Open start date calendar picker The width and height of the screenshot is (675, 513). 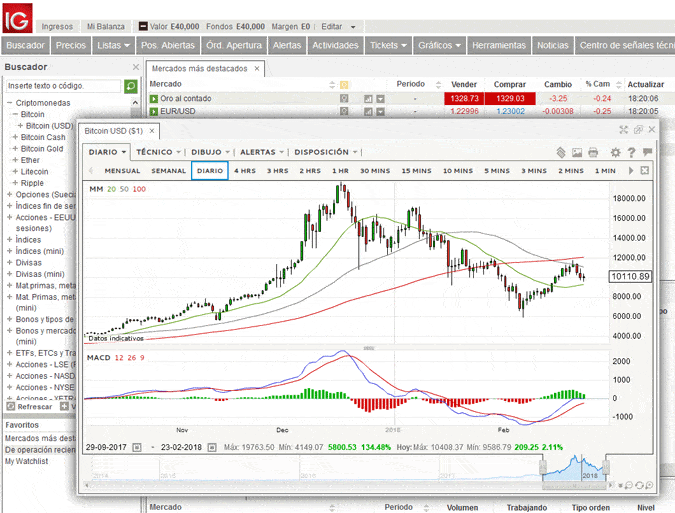coord(136,448)
